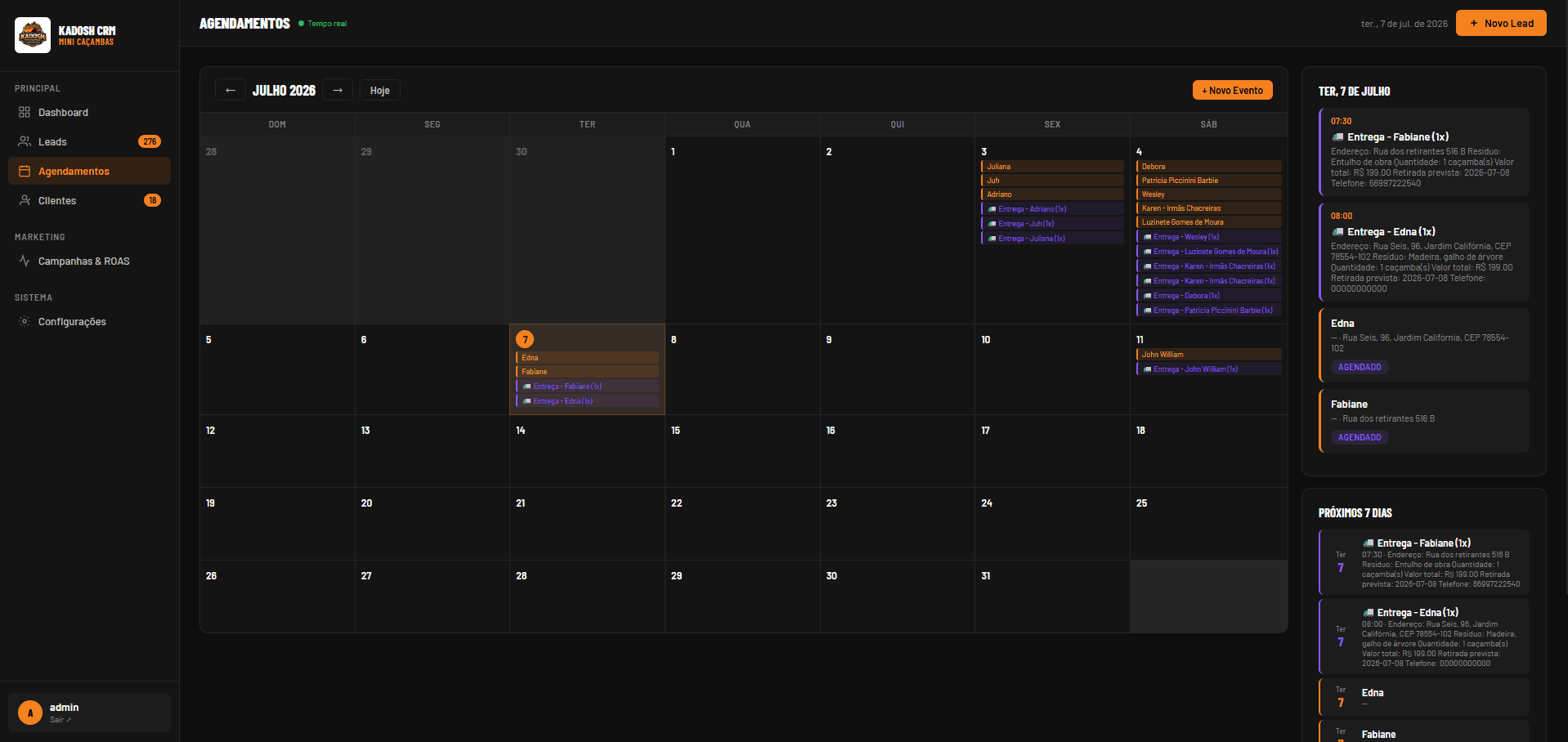1568x742 pixels.
Task: Open Entrega - Juliana (1x) event
Action: [1052, 238]
